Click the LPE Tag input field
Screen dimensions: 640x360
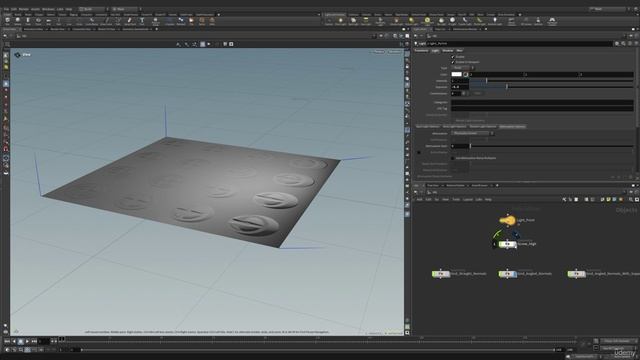pyautogui.click(x=542, y=108)
